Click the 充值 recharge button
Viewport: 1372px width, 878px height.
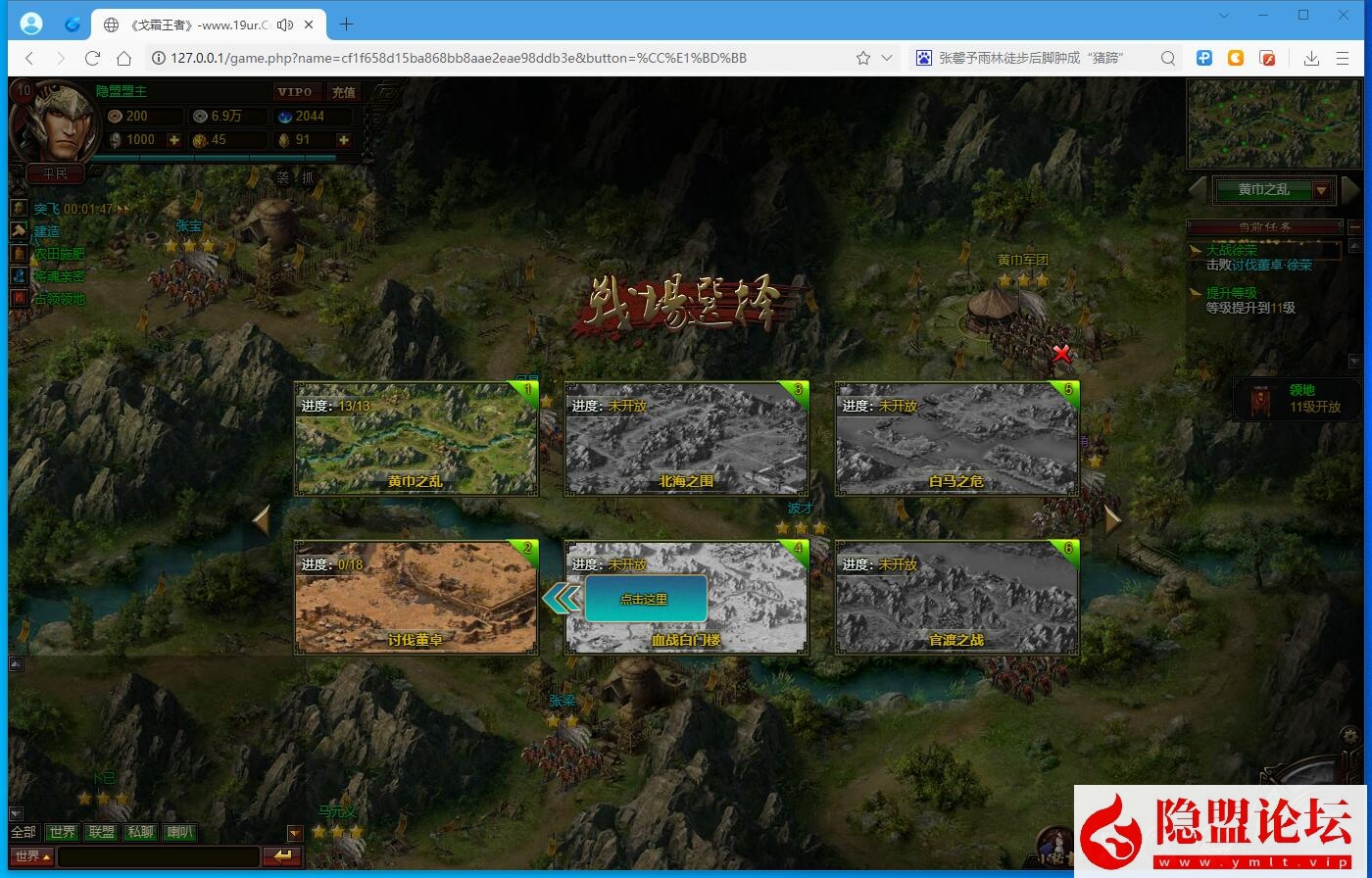click(343, 92)
